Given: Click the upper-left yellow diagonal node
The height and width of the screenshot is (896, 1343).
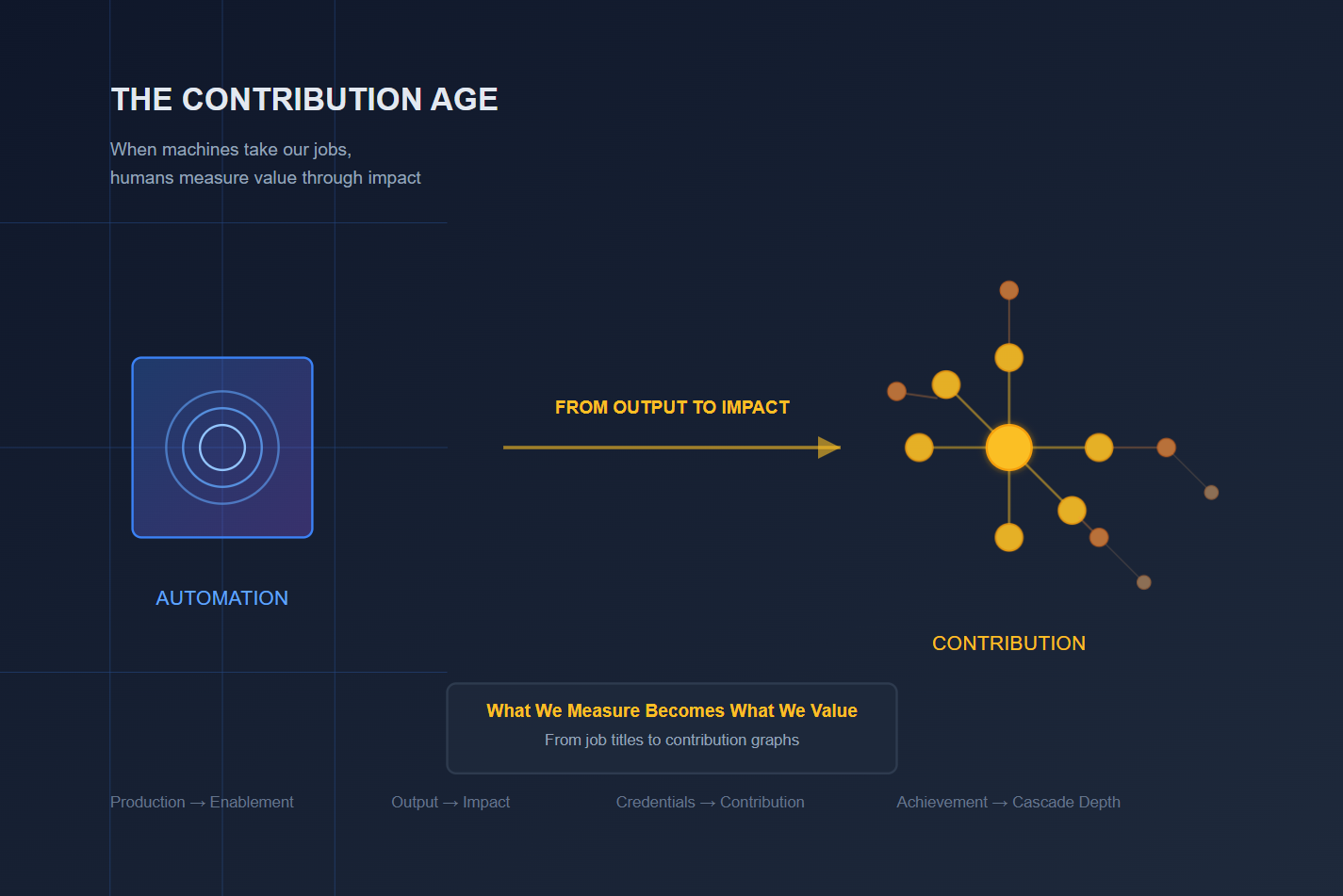Looking at the screenshot, I should click(x=945, y=384).
